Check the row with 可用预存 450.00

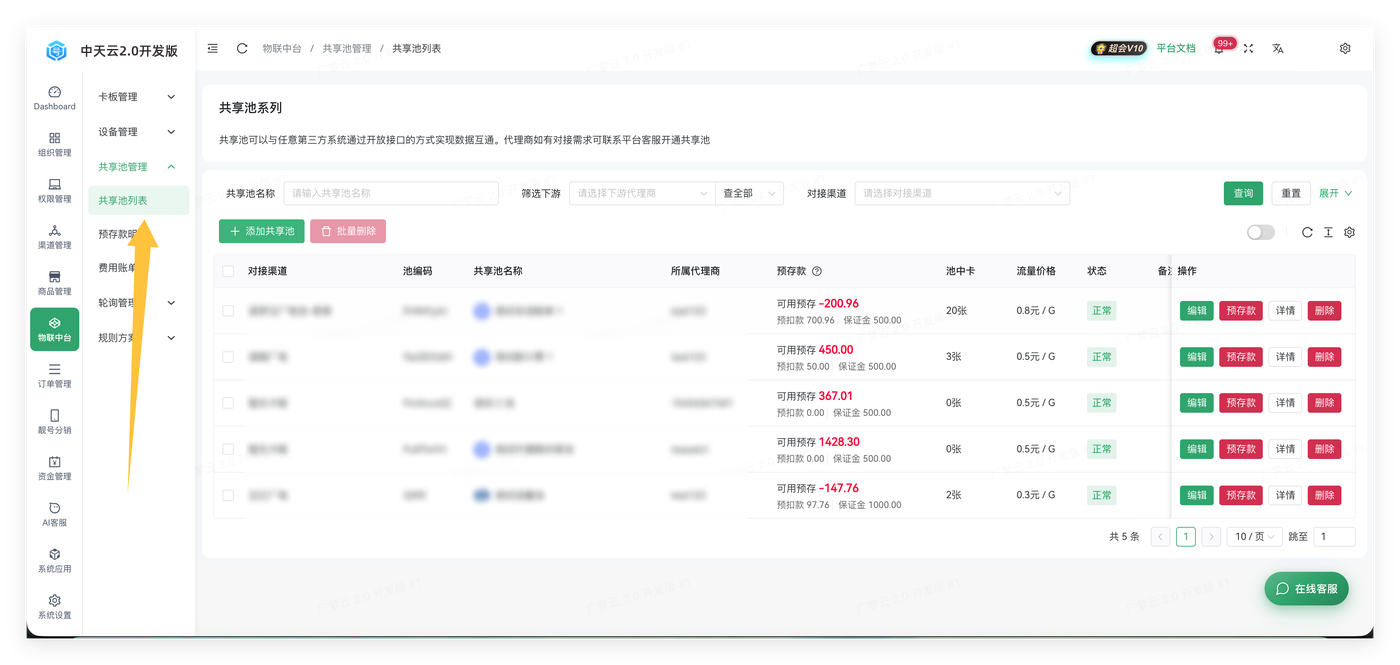(x=228, y=357)
